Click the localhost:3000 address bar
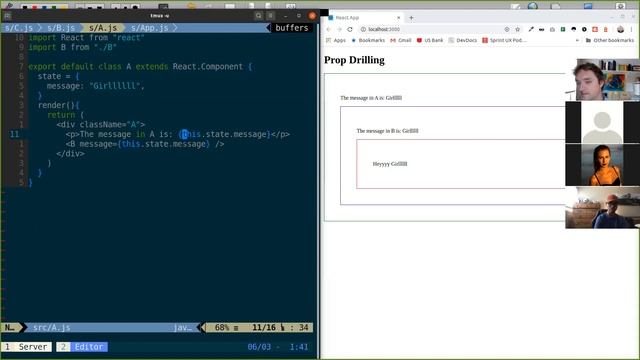 tap(440, 29)
